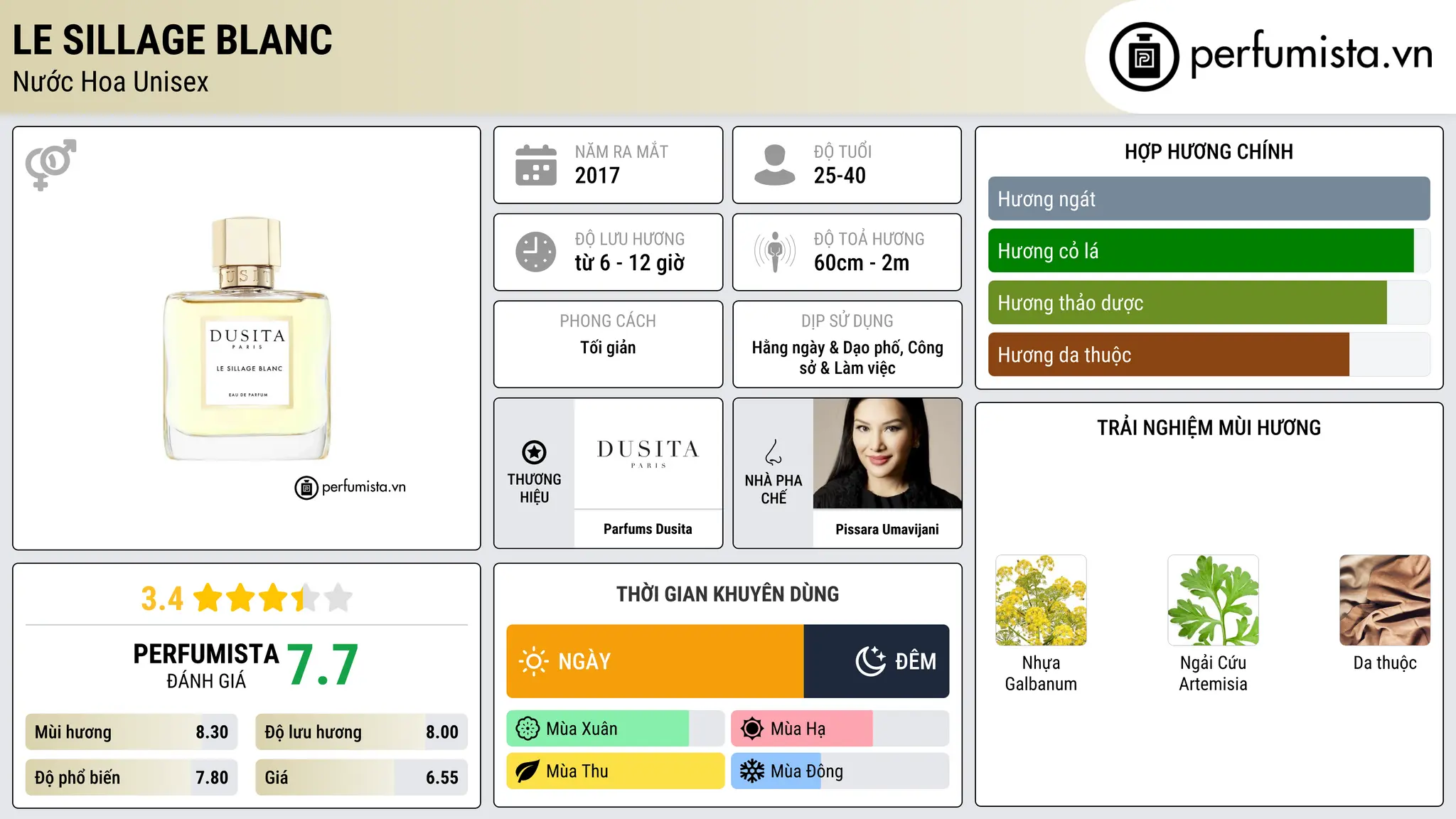This screenshot has height=819, width=1456.
Task: Click the THỜI GIAN KHUYÊN DÙNG heading
Action: (x=727, y=594)
